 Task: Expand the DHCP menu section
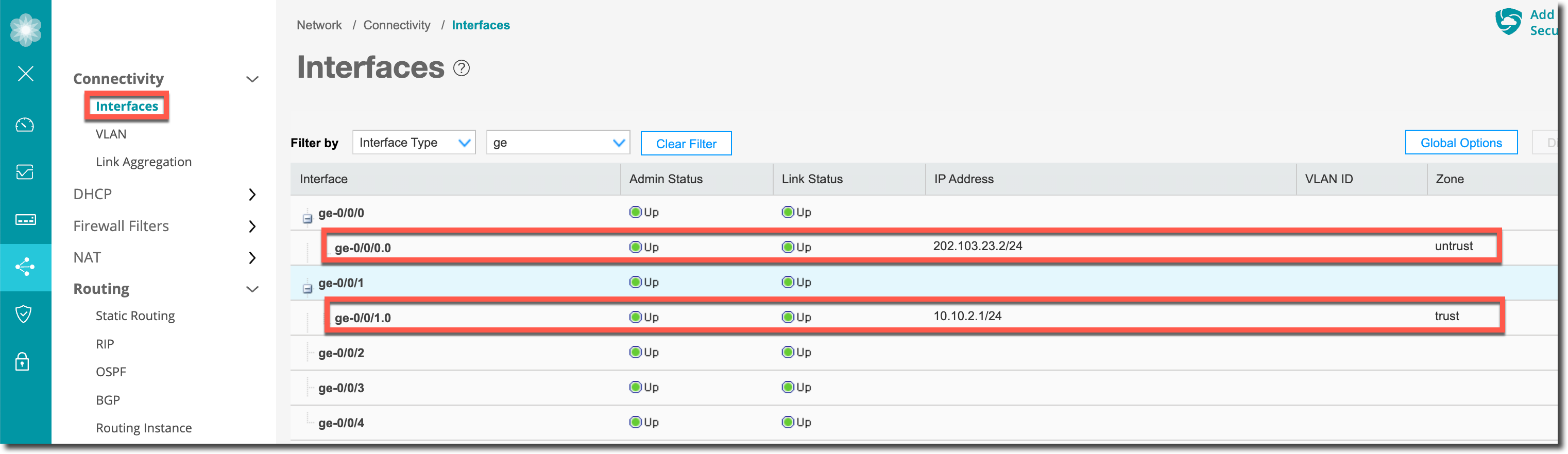click(252, 195)
